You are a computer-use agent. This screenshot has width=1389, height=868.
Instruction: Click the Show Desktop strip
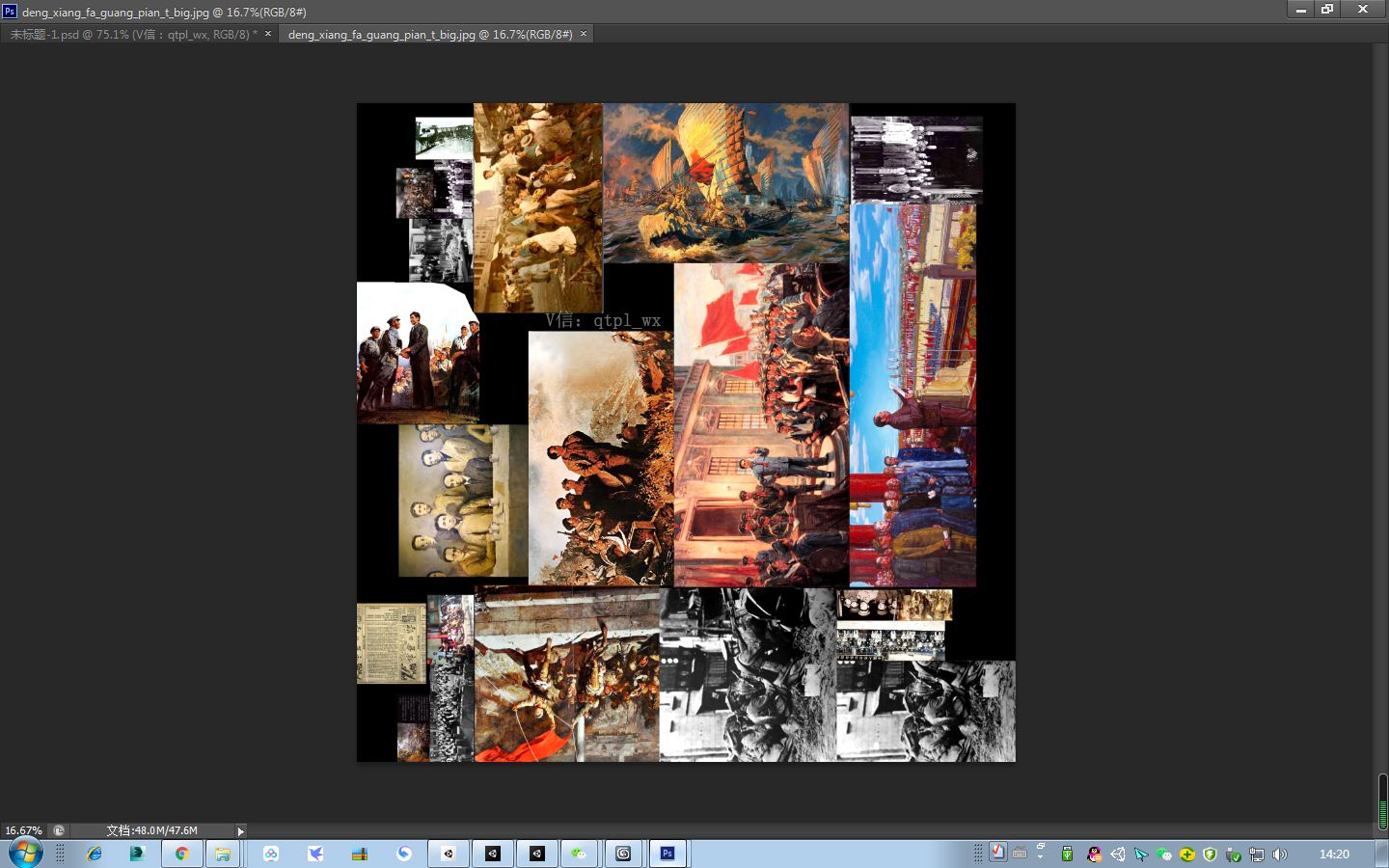pos(1382,854)
